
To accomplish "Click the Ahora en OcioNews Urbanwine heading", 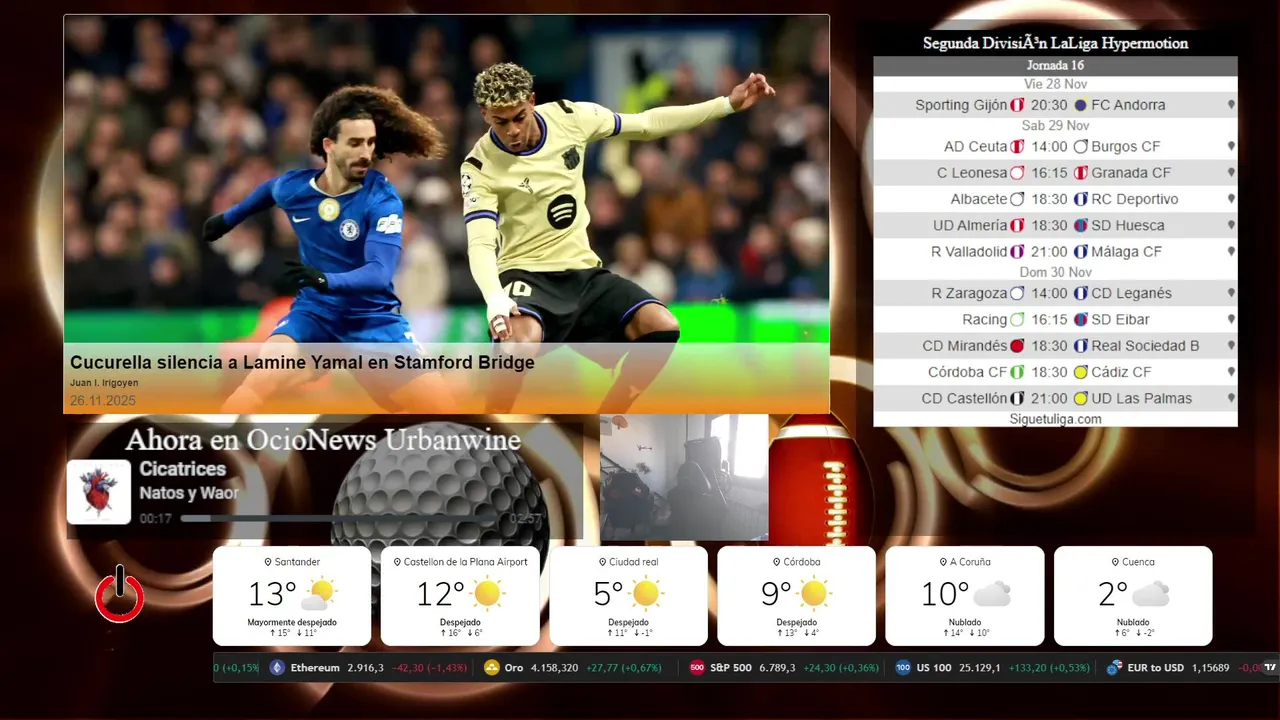I will tap(323, 440).
